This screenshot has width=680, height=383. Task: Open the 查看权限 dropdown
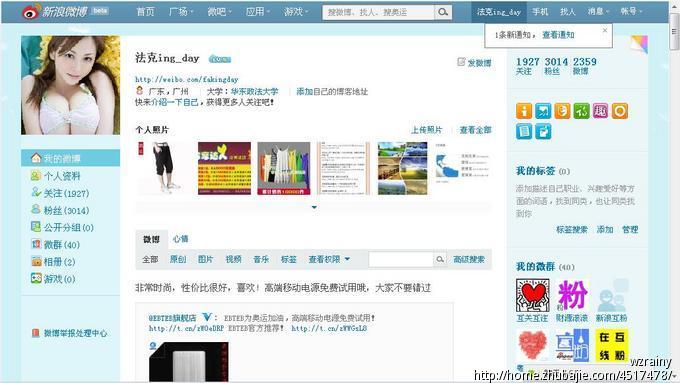[329, 259]
